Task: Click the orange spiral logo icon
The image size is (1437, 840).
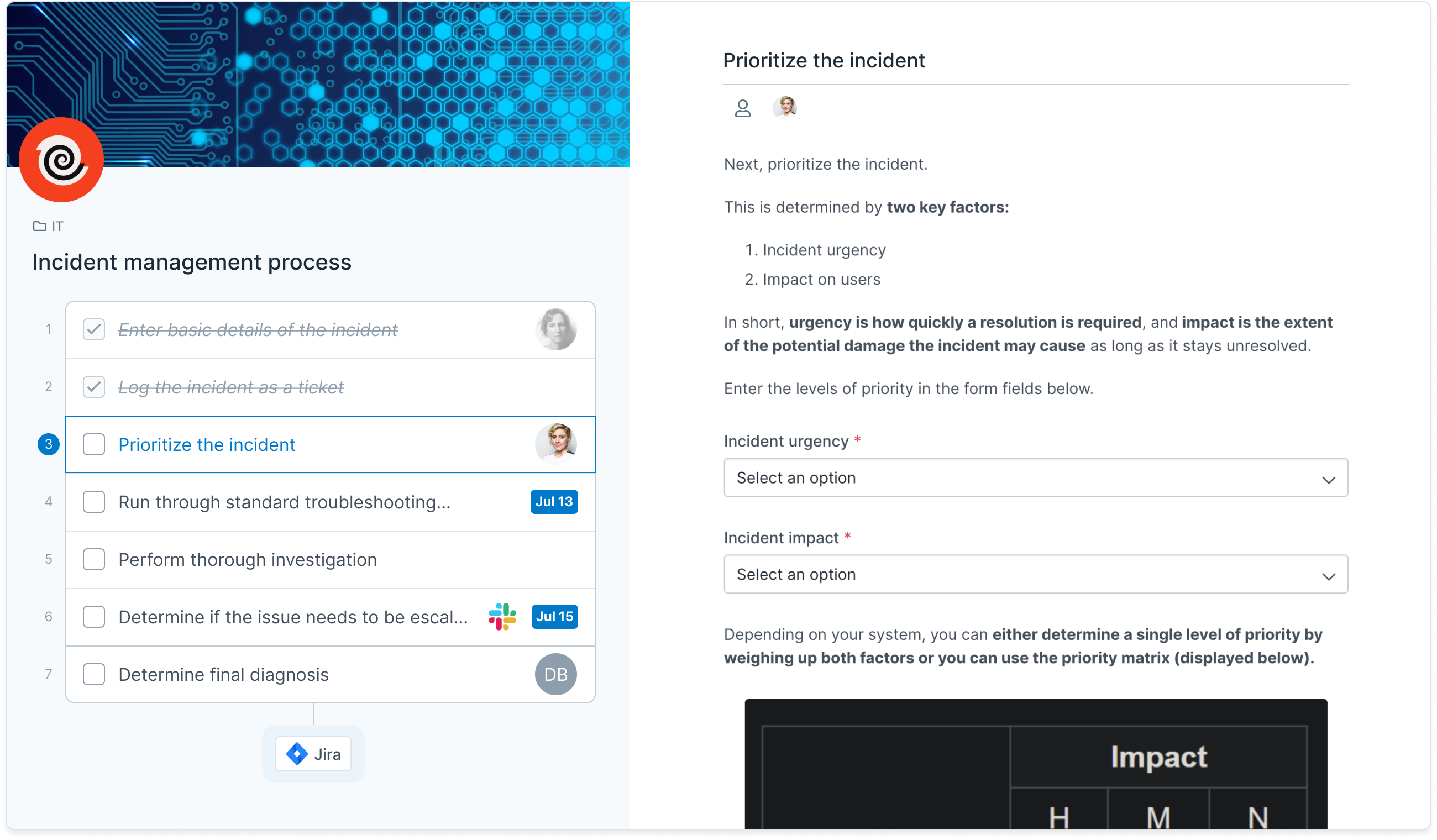Action: click(61, 160)
